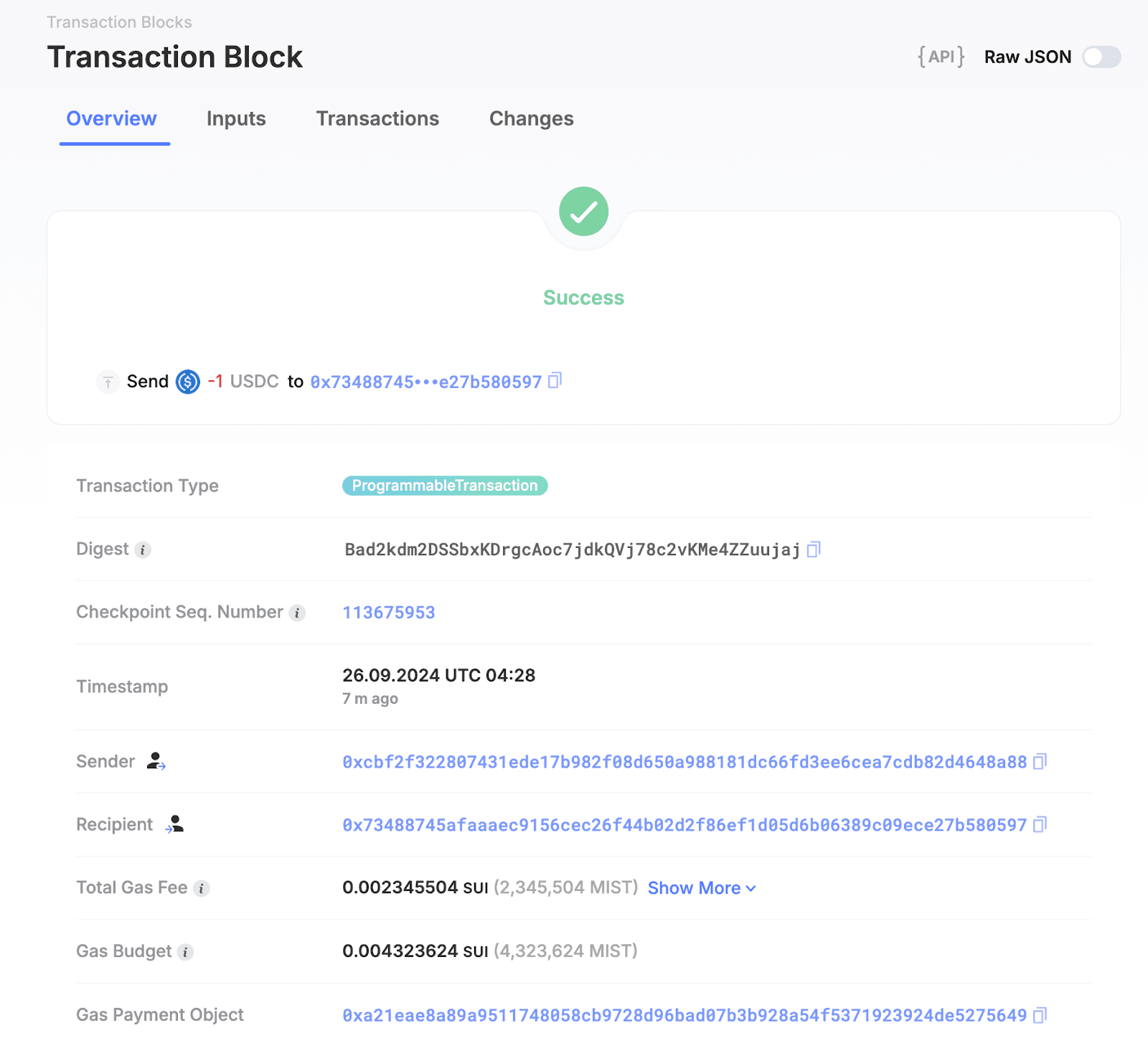Click the Gas Budget info icon
This screenshot has width=1148, height=1043.
tap(185, 952)
